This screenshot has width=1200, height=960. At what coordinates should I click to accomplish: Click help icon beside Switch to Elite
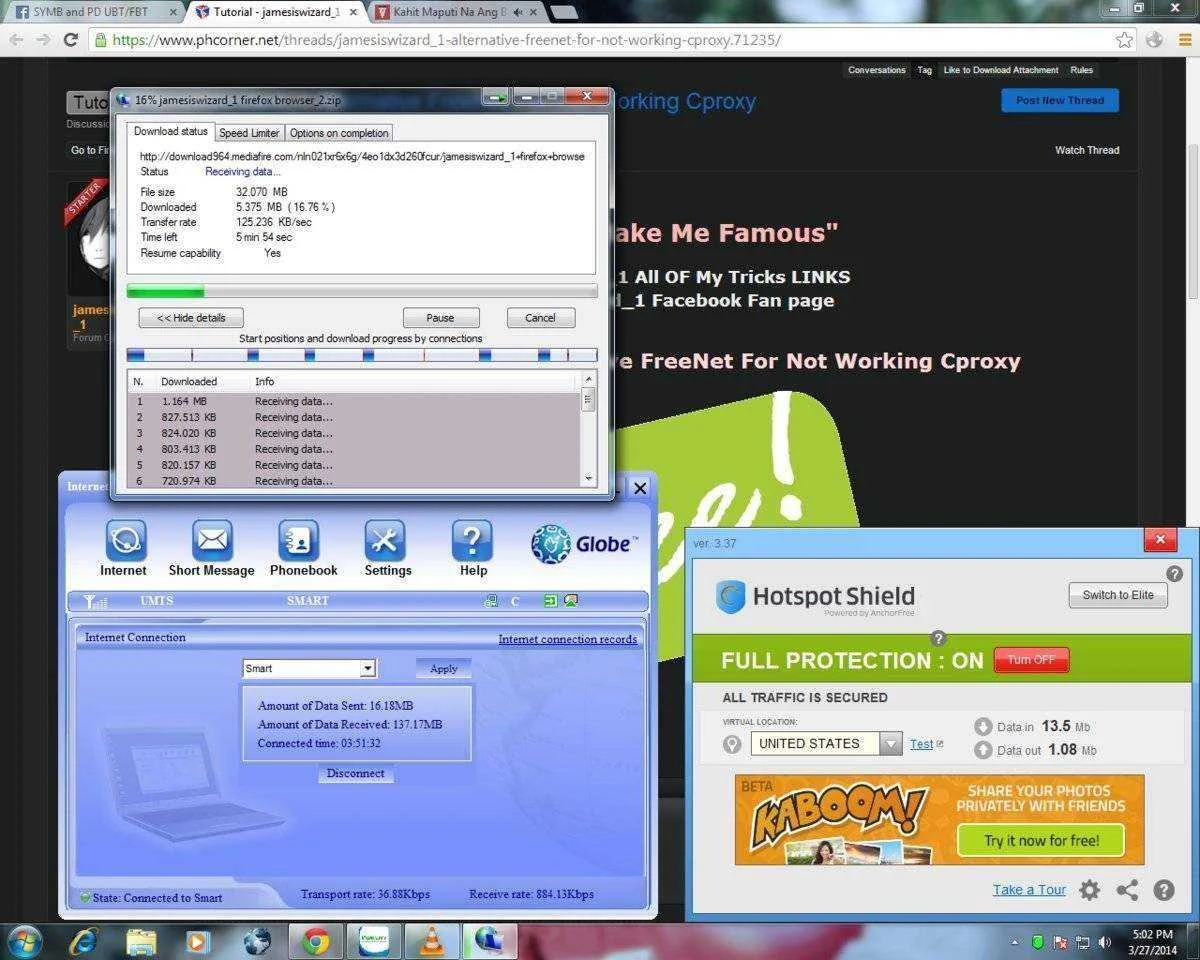[1175, 574]
